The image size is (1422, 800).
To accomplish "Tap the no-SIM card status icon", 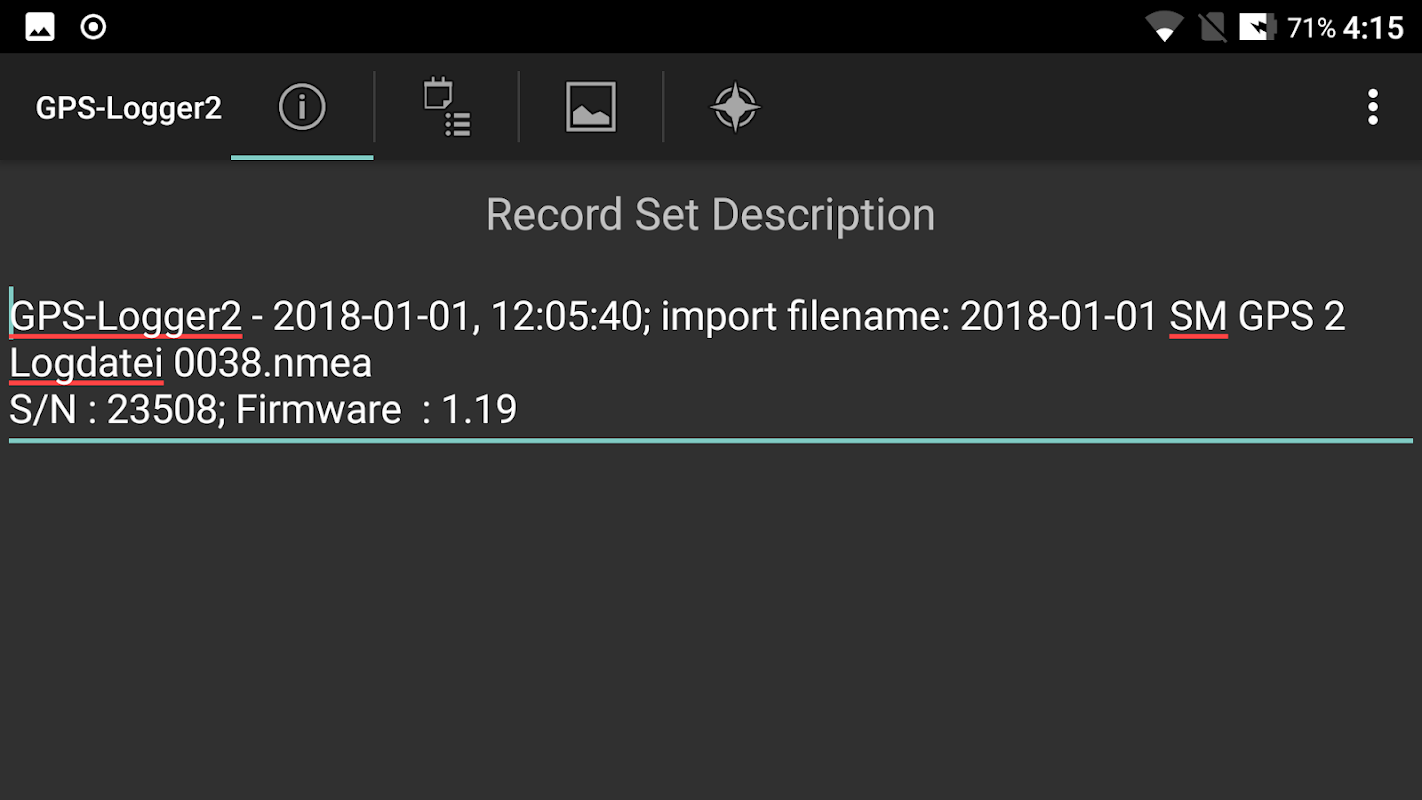I will point(1213,27).
